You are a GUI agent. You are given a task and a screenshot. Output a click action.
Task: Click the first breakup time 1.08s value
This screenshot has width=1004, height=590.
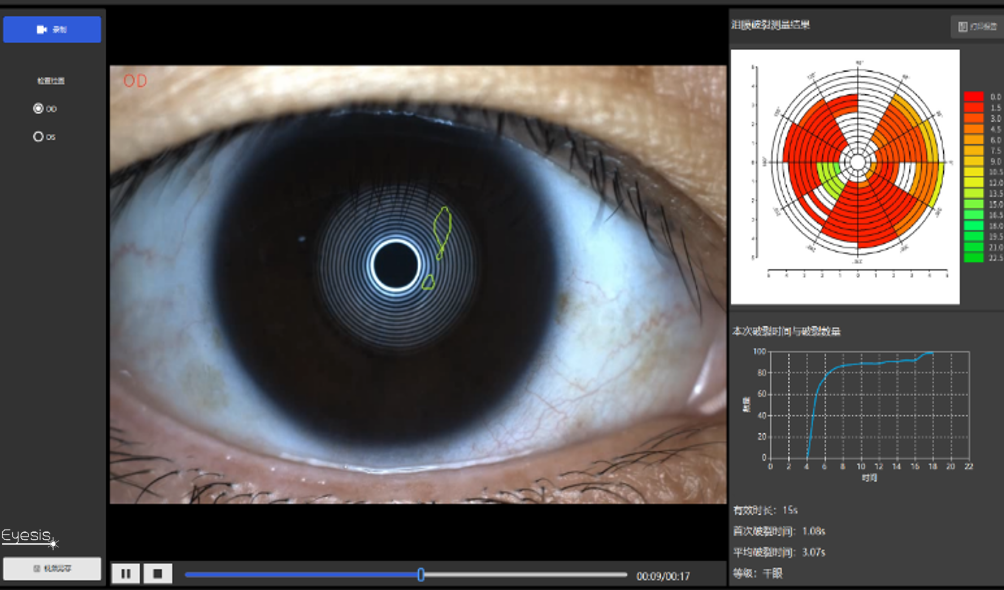[813, 531]
